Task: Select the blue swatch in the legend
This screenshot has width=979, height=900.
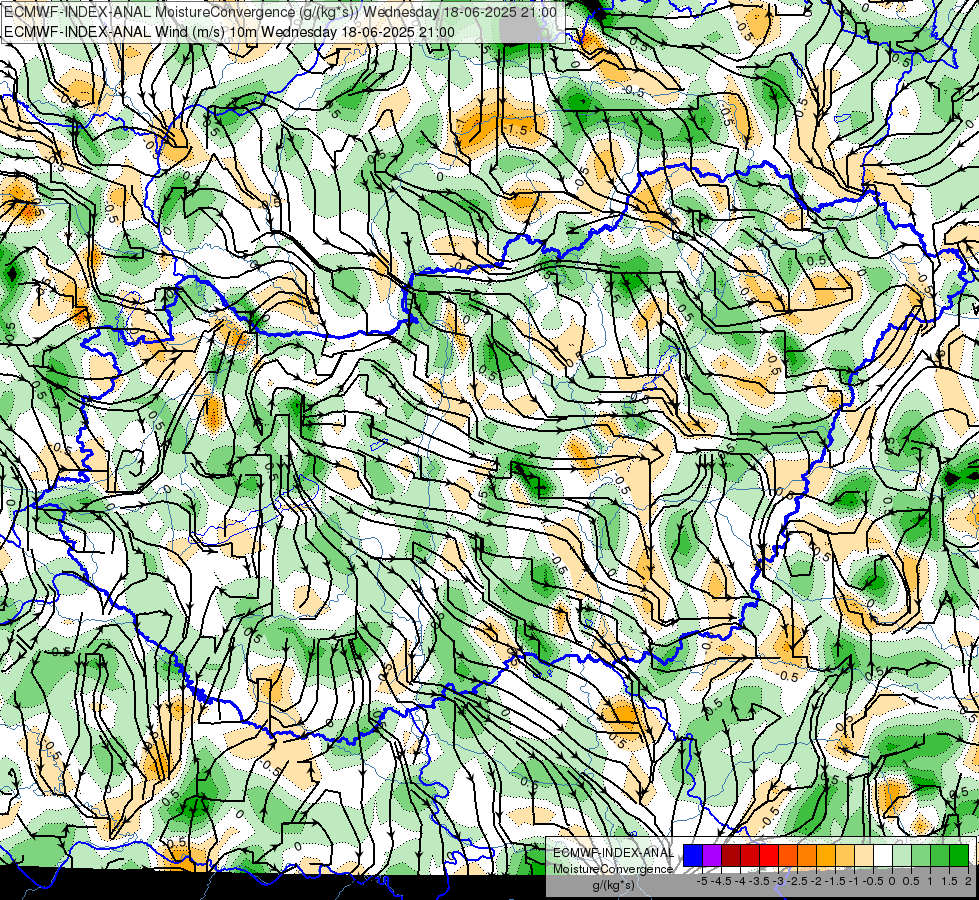Action: point(693,856)
